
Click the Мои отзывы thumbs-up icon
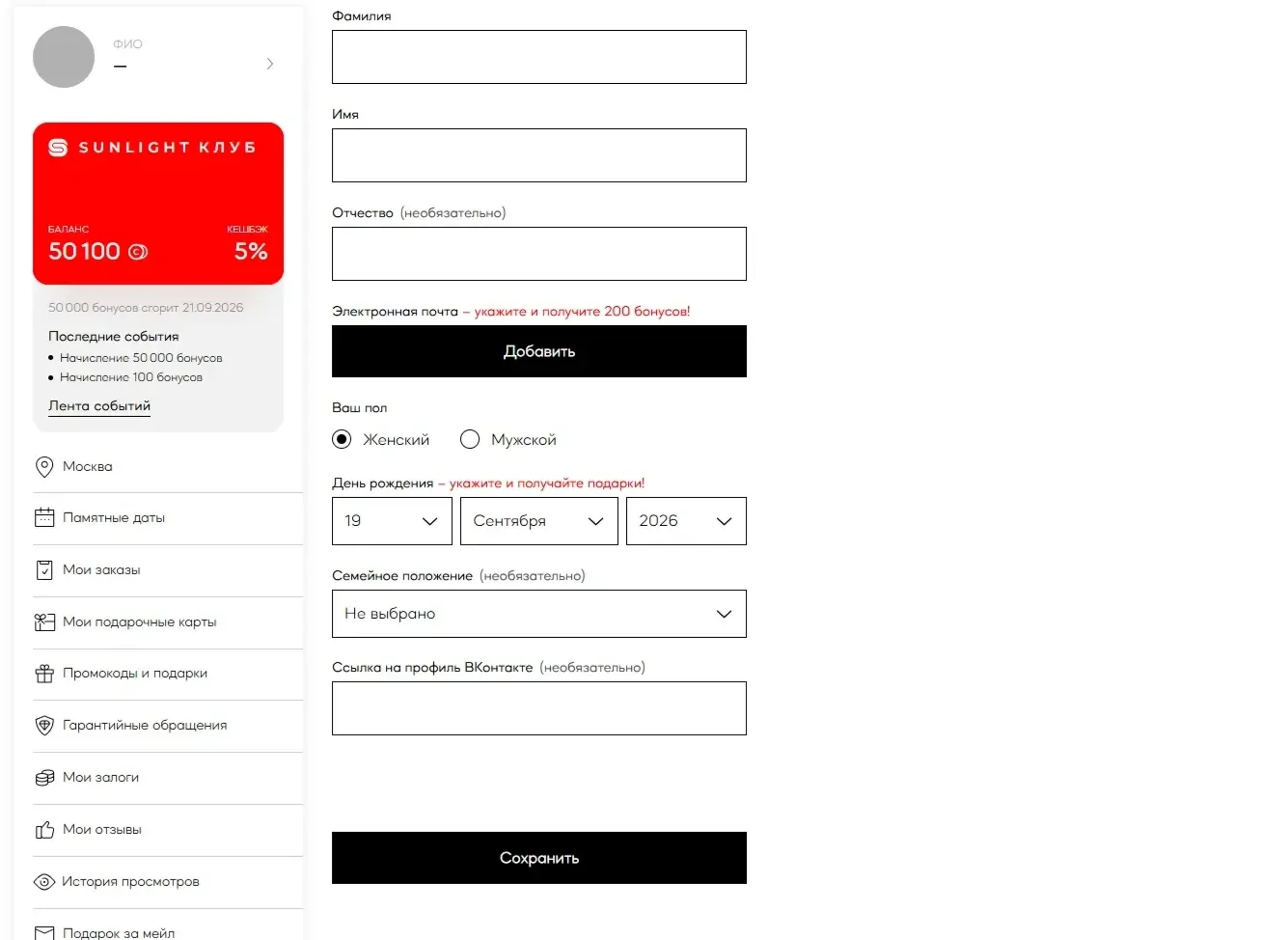click(x=44, y=830)
